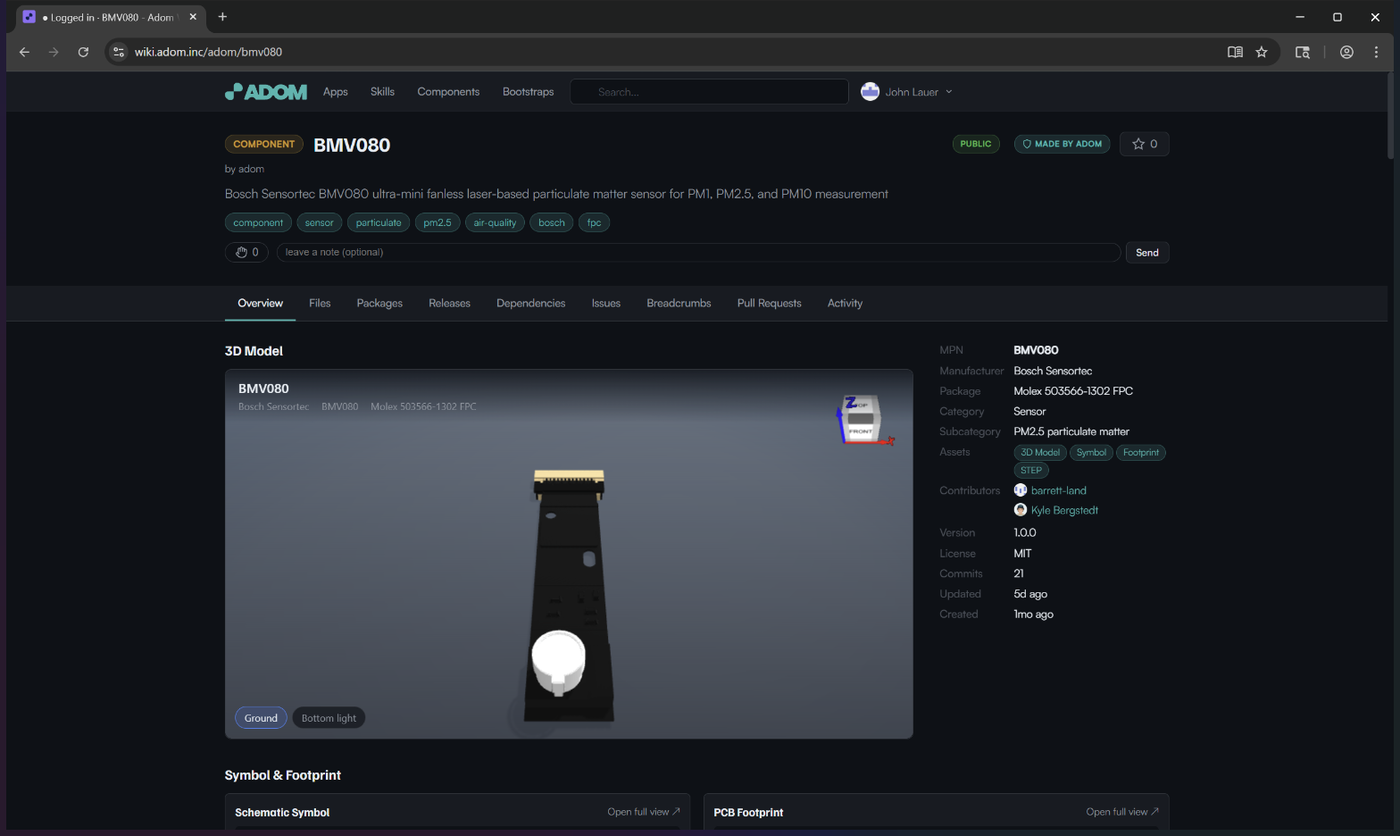Click the PUBLIC visibility badge

coord(976,144)
